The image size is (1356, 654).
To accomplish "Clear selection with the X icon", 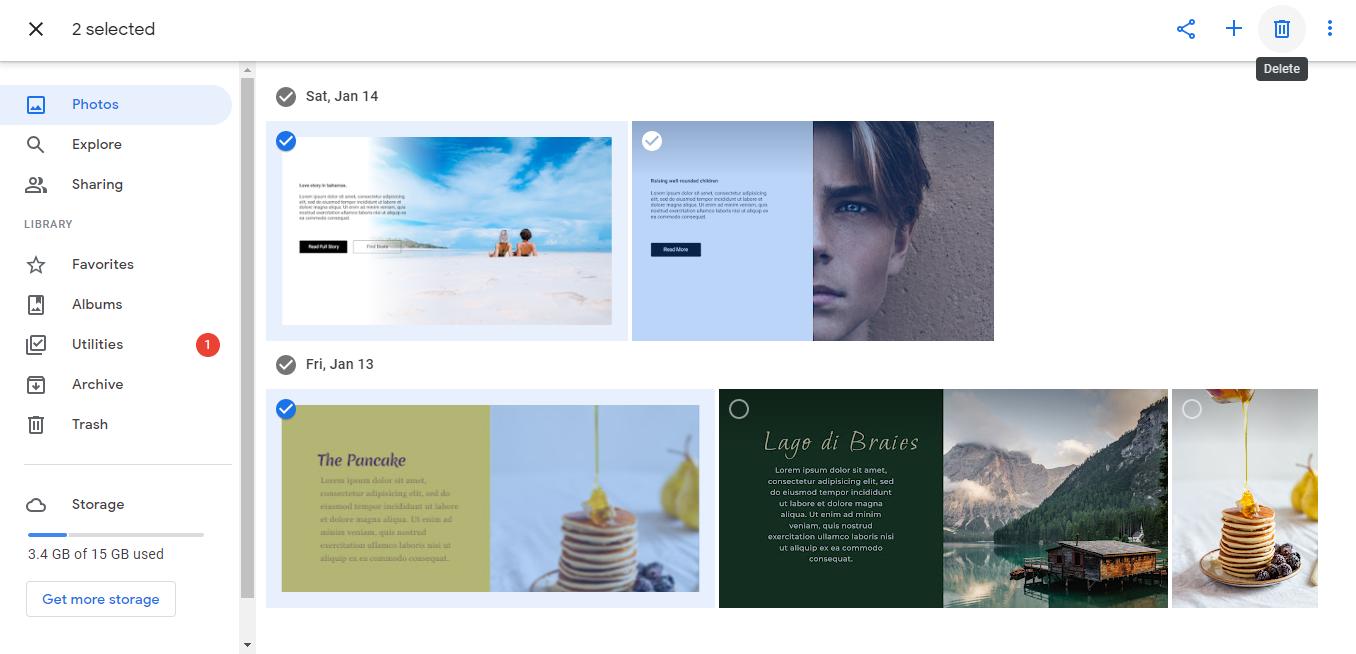I will coord(36,29).
